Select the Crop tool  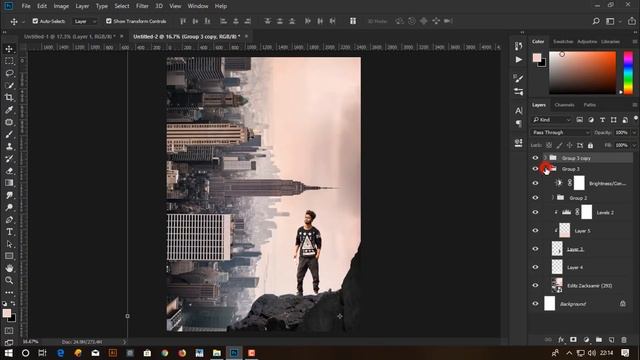click(9, 98)
